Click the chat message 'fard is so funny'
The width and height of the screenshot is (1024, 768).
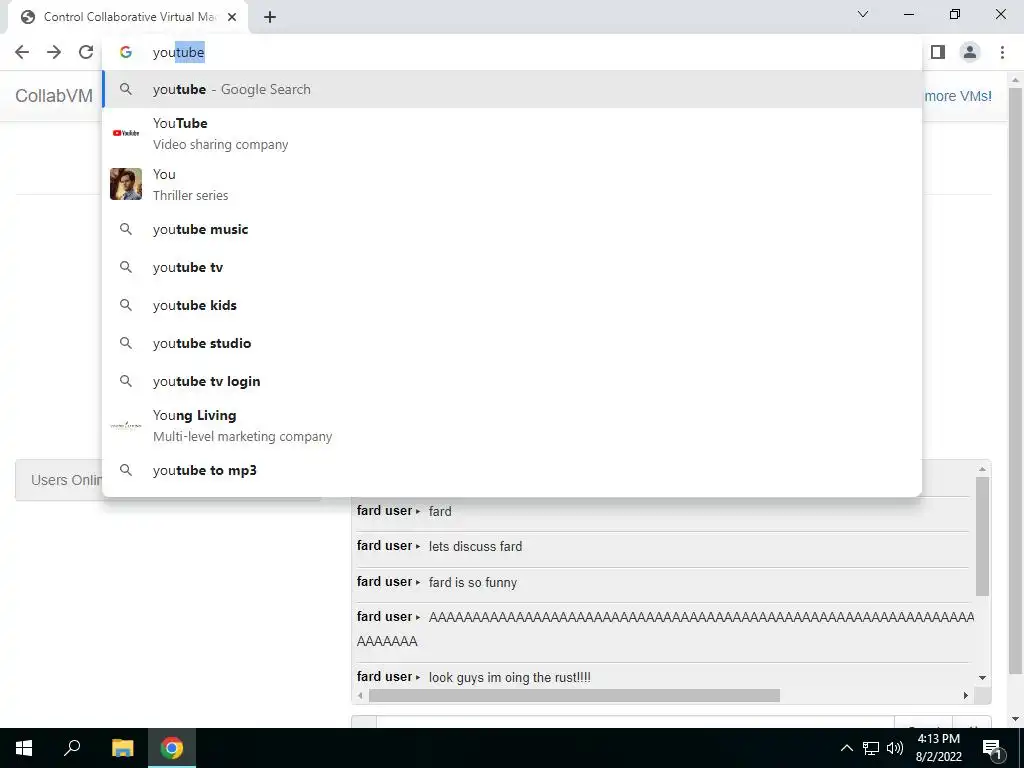(x=473, y=583)
